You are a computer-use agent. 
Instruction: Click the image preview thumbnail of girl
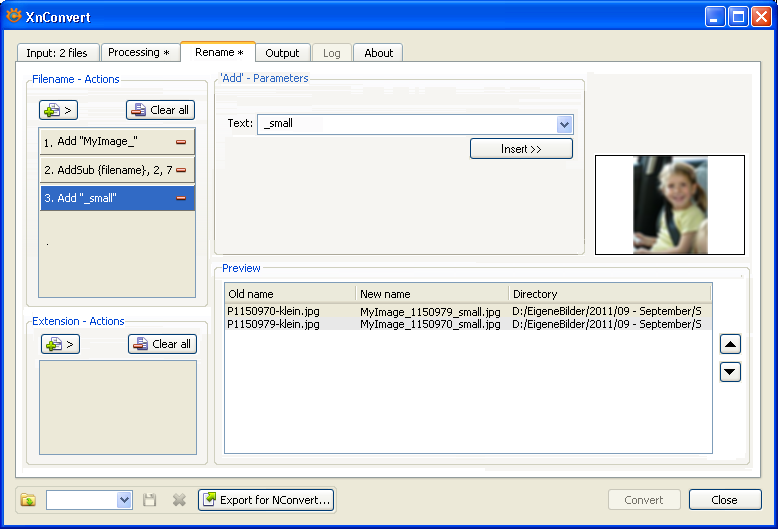point(670,205)
